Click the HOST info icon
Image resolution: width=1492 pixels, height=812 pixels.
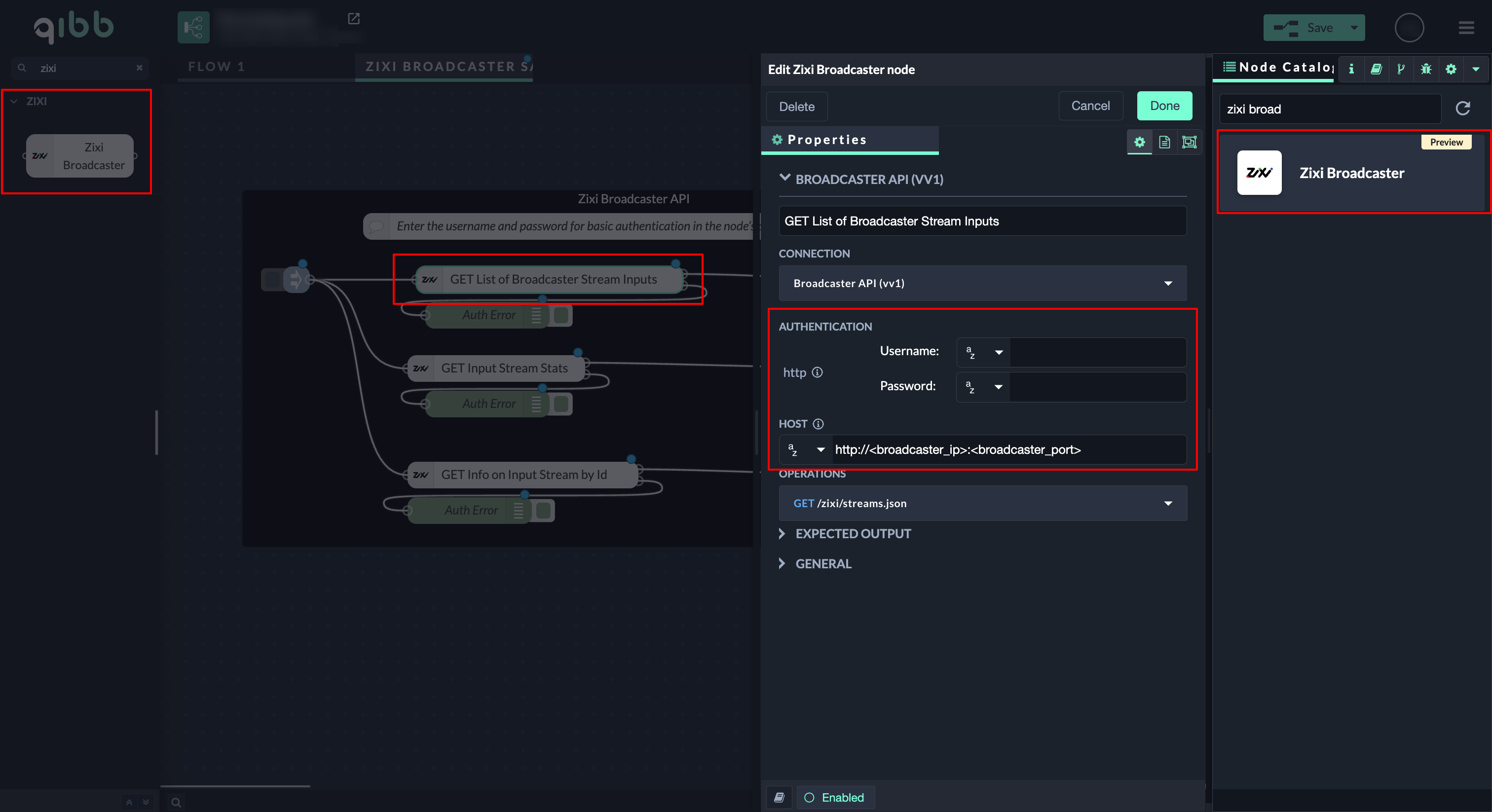(818, 424)
